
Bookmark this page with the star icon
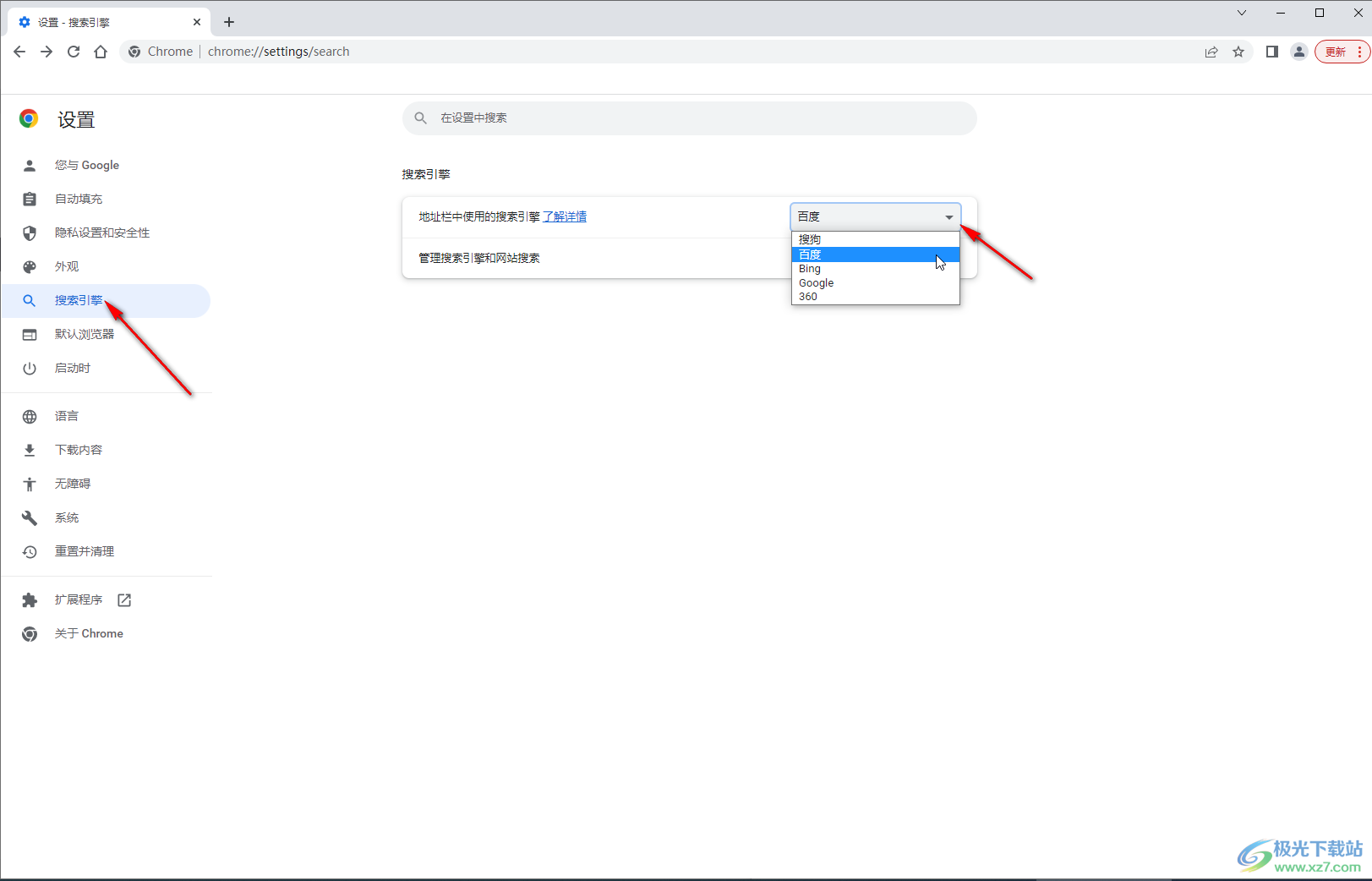click(x=1238, y=52)
